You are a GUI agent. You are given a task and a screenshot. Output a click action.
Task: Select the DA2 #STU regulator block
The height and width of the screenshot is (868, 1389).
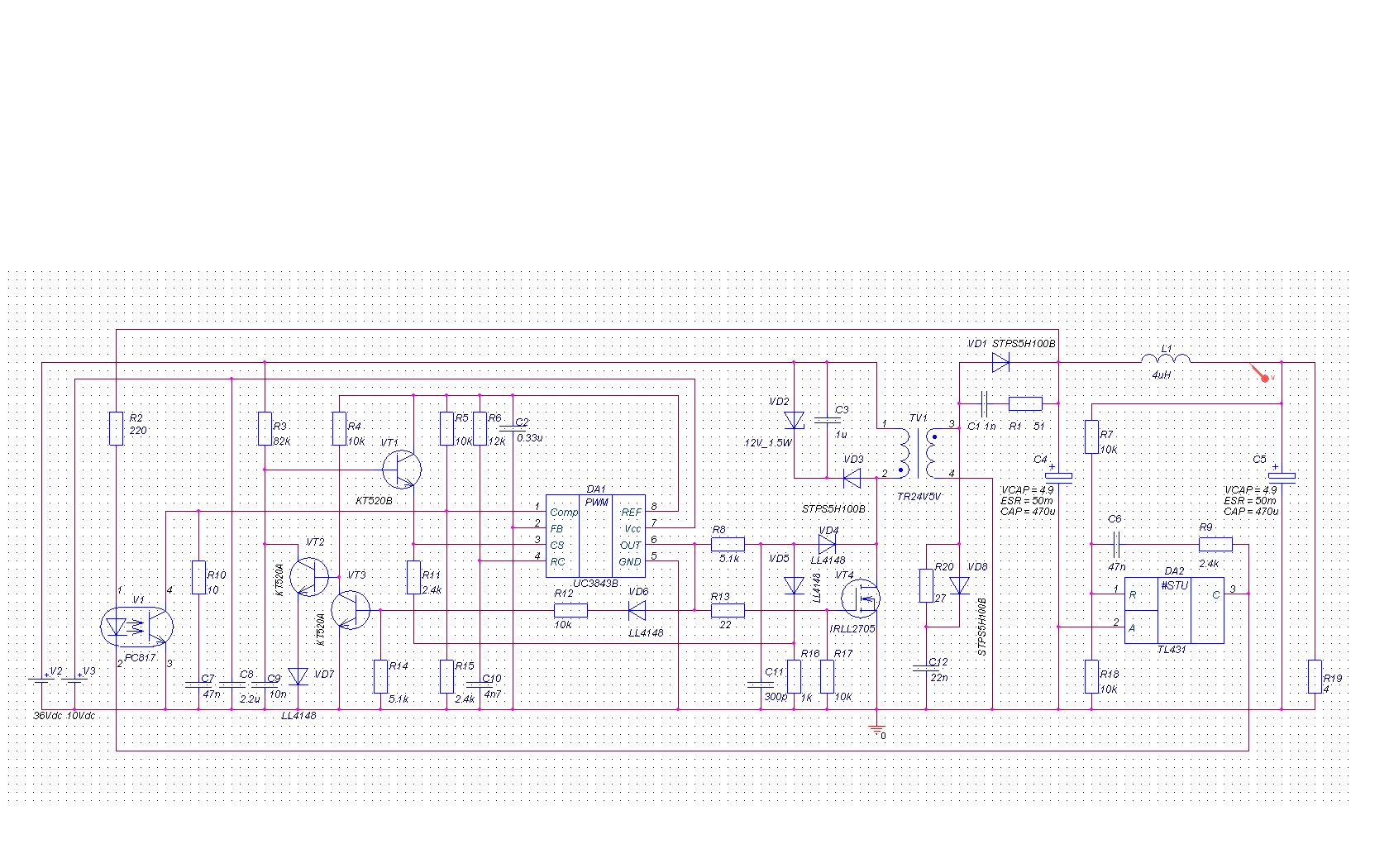click(x=1174, y=610)
